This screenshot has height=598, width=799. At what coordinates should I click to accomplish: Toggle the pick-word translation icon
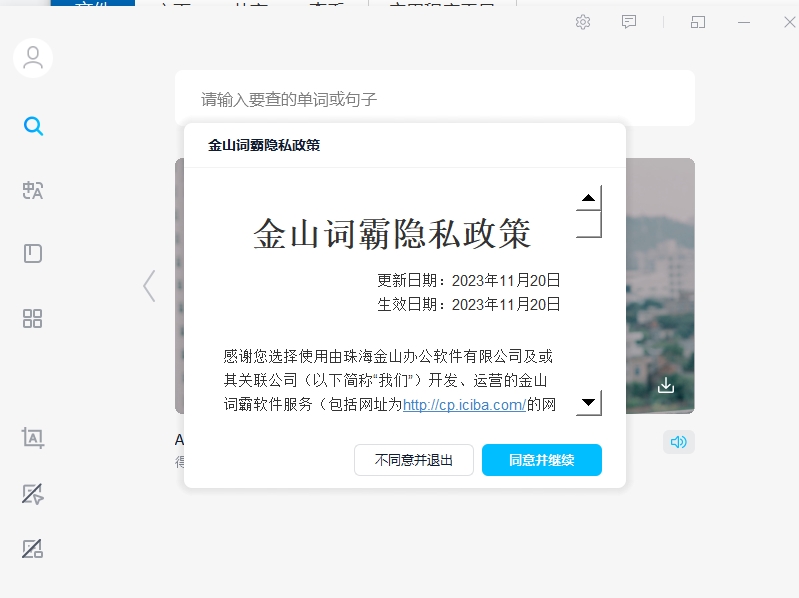(x=33, y=494)
